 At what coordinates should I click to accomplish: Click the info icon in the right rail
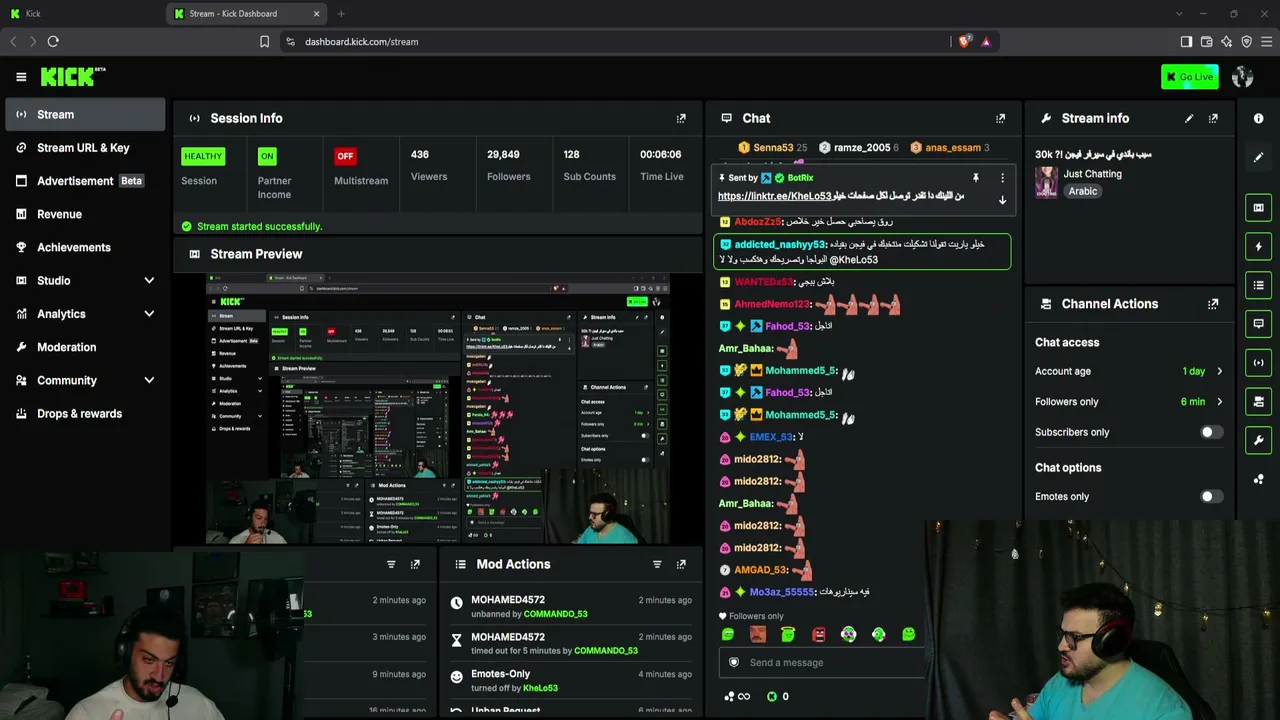click(x=1258, y=118)
